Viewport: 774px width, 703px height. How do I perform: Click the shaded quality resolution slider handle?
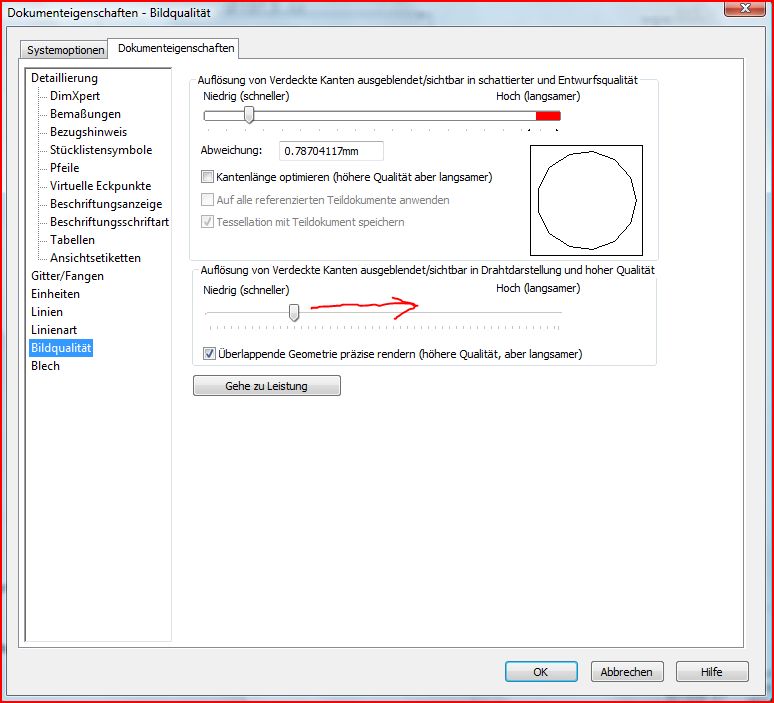(249, 115)
